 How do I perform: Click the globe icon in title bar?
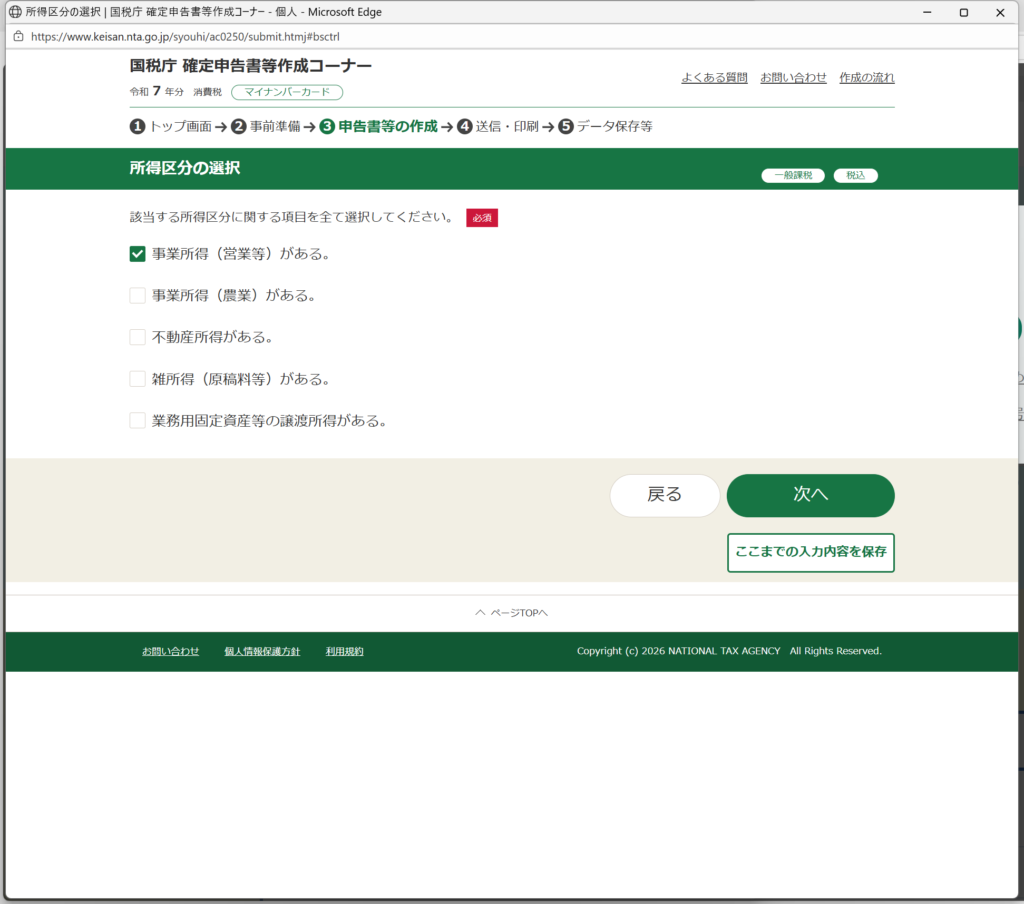coord(15,12)
